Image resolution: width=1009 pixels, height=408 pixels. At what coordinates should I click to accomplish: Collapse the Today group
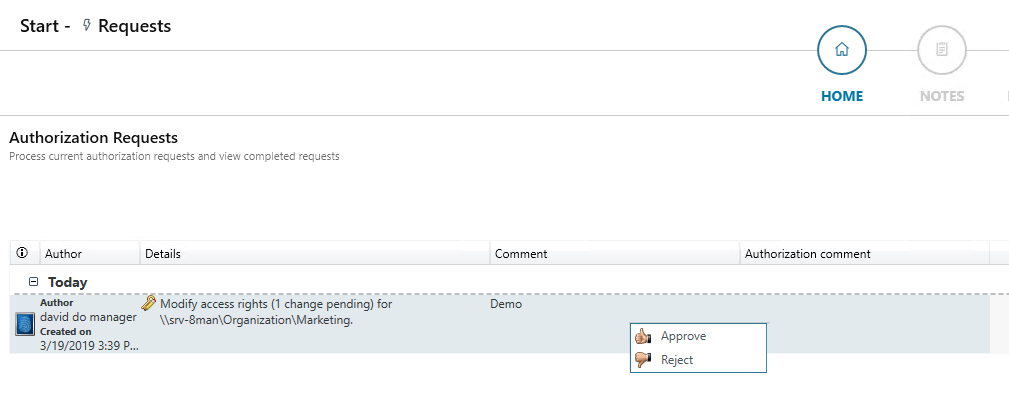tap(33, 283)
